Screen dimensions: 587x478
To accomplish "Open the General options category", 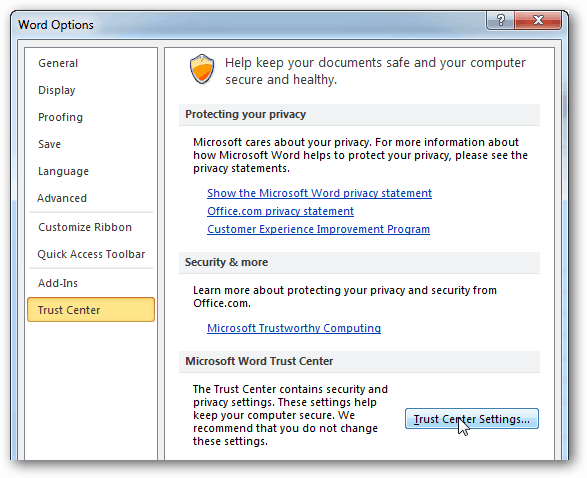I will click(x=58, y=63).
